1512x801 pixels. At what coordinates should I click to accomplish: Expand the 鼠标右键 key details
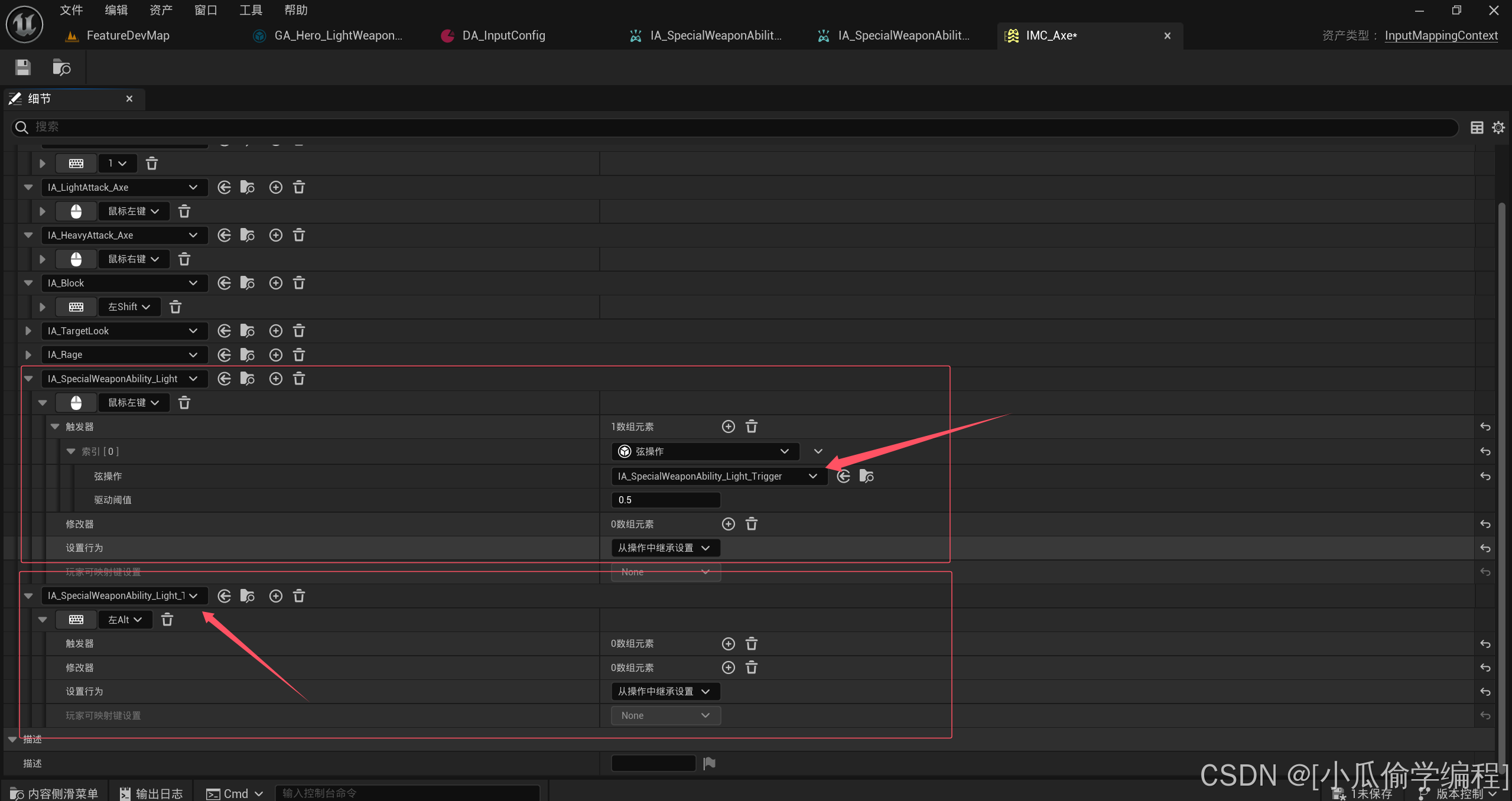(43, 259)
